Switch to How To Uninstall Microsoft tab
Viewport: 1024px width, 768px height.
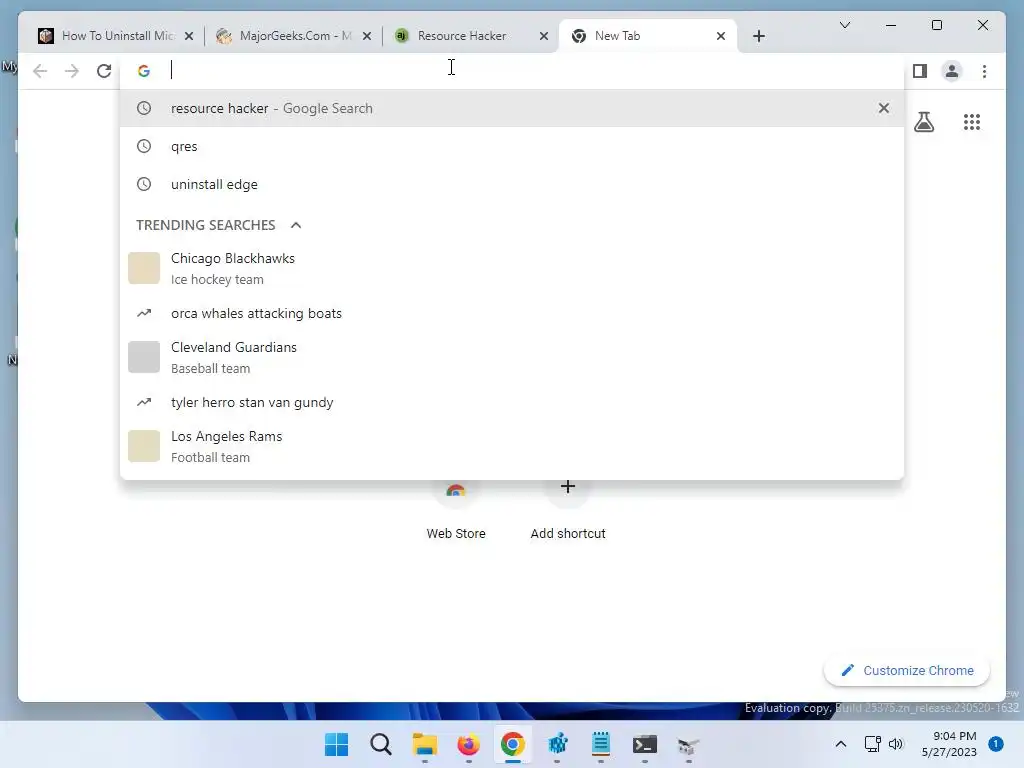pyautogui.click(x=118, y=36)
